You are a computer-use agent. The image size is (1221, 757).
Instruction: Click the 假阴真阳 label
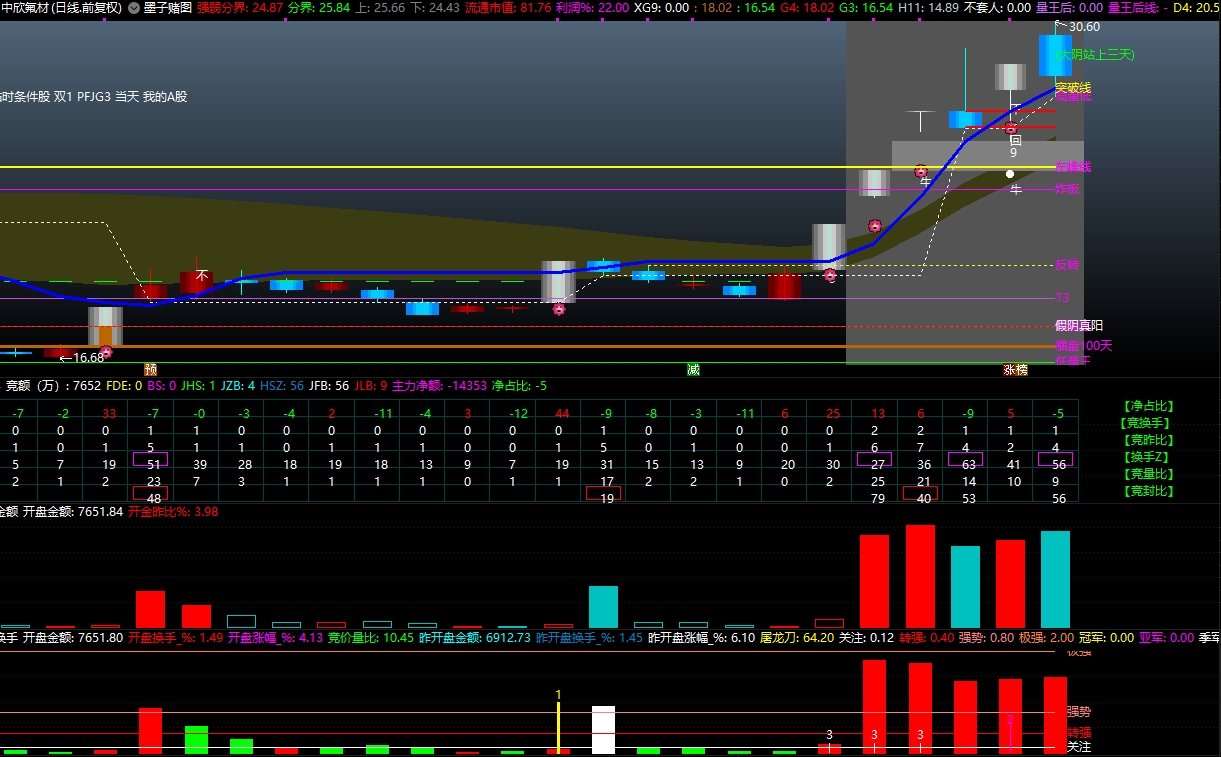click(1079, 326)
